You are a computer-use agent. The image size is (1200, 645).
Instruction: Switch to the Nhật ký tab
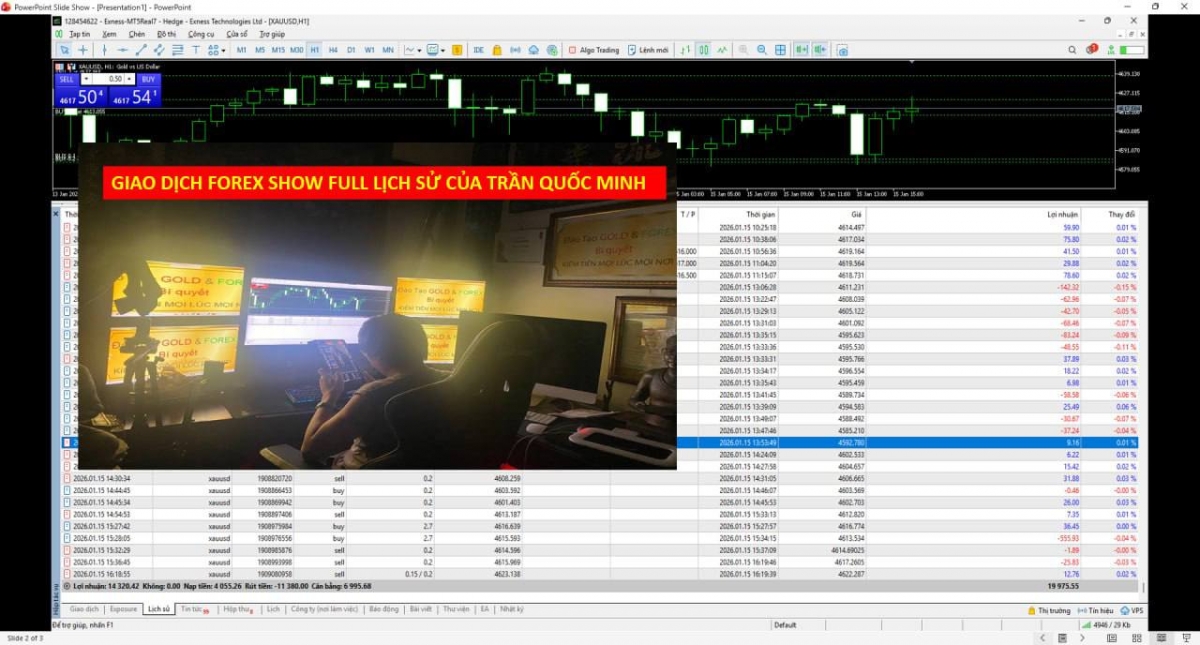(511, 609)
